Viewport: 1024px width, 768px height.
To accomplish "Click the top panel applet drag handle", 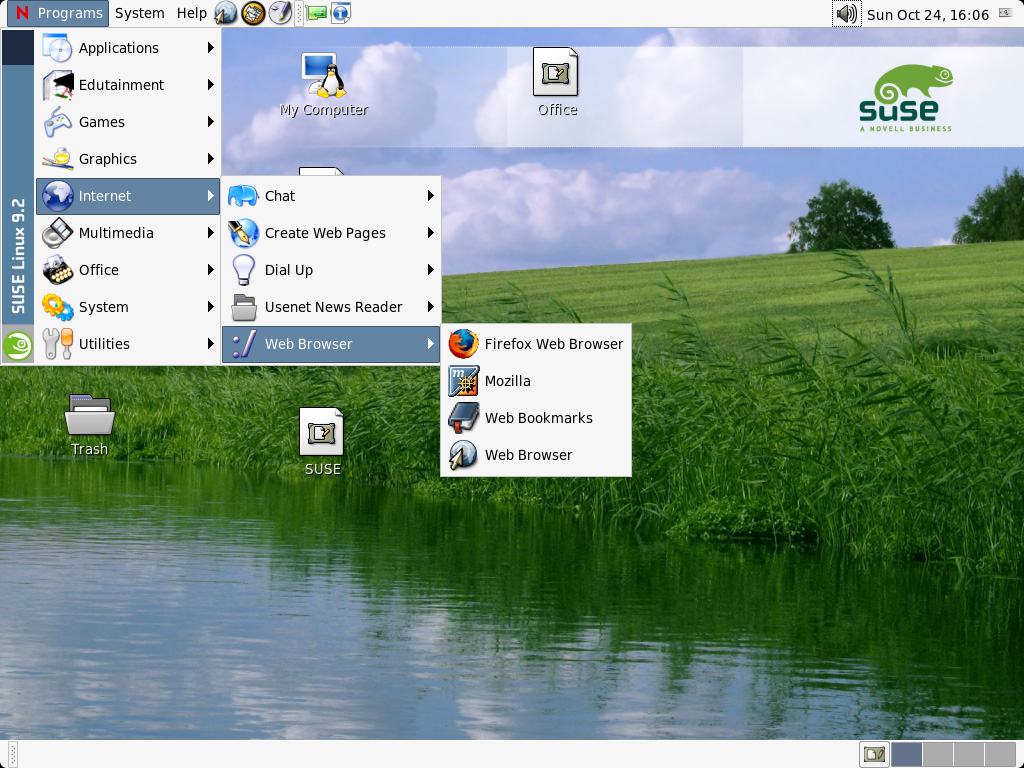I will [298, 13].
